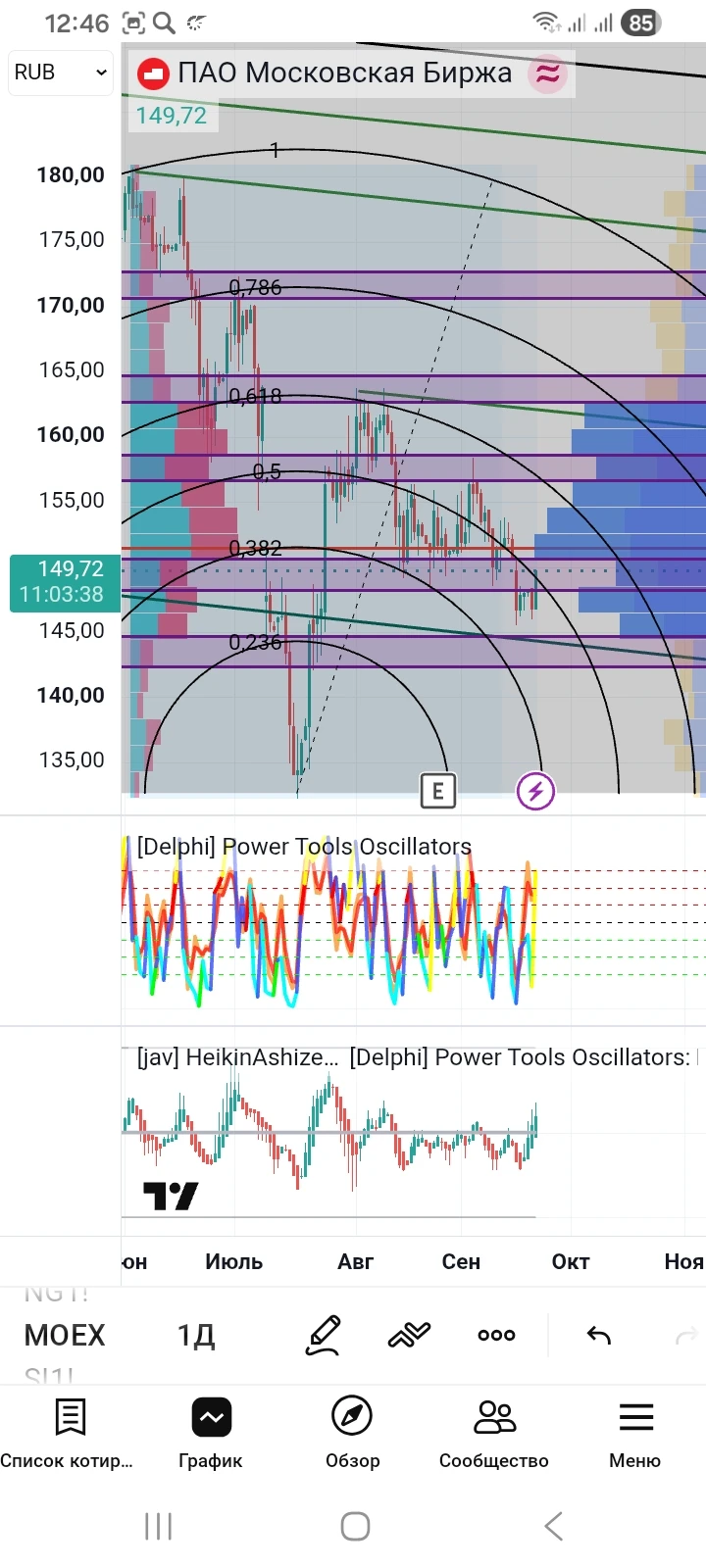Tap the TradingView logo on the chart
Screen dimensions: 706x1568
171,1196
